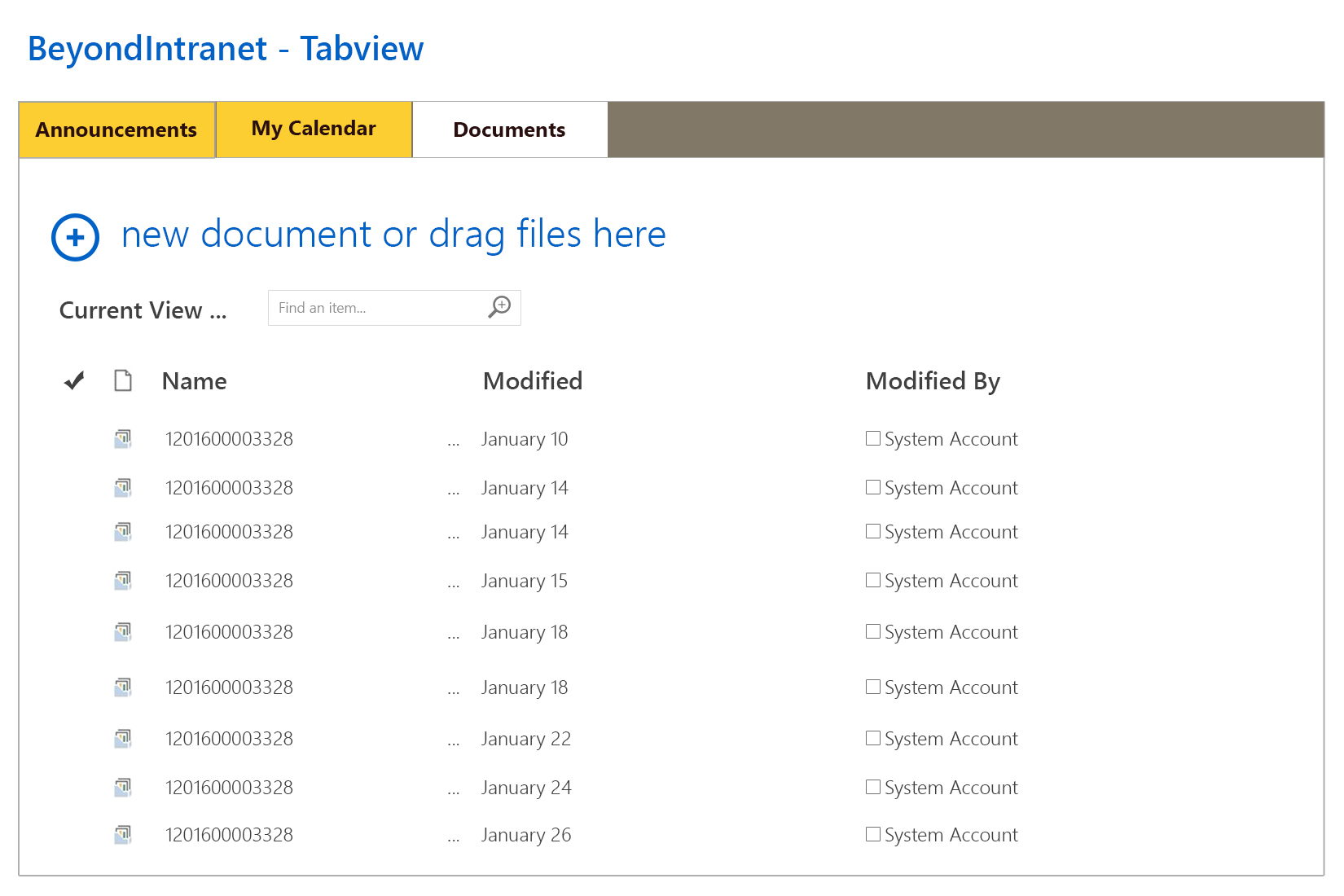Tick the System Account box for January 24
This screenshot has width=1344, height=896.
(873, 787)
